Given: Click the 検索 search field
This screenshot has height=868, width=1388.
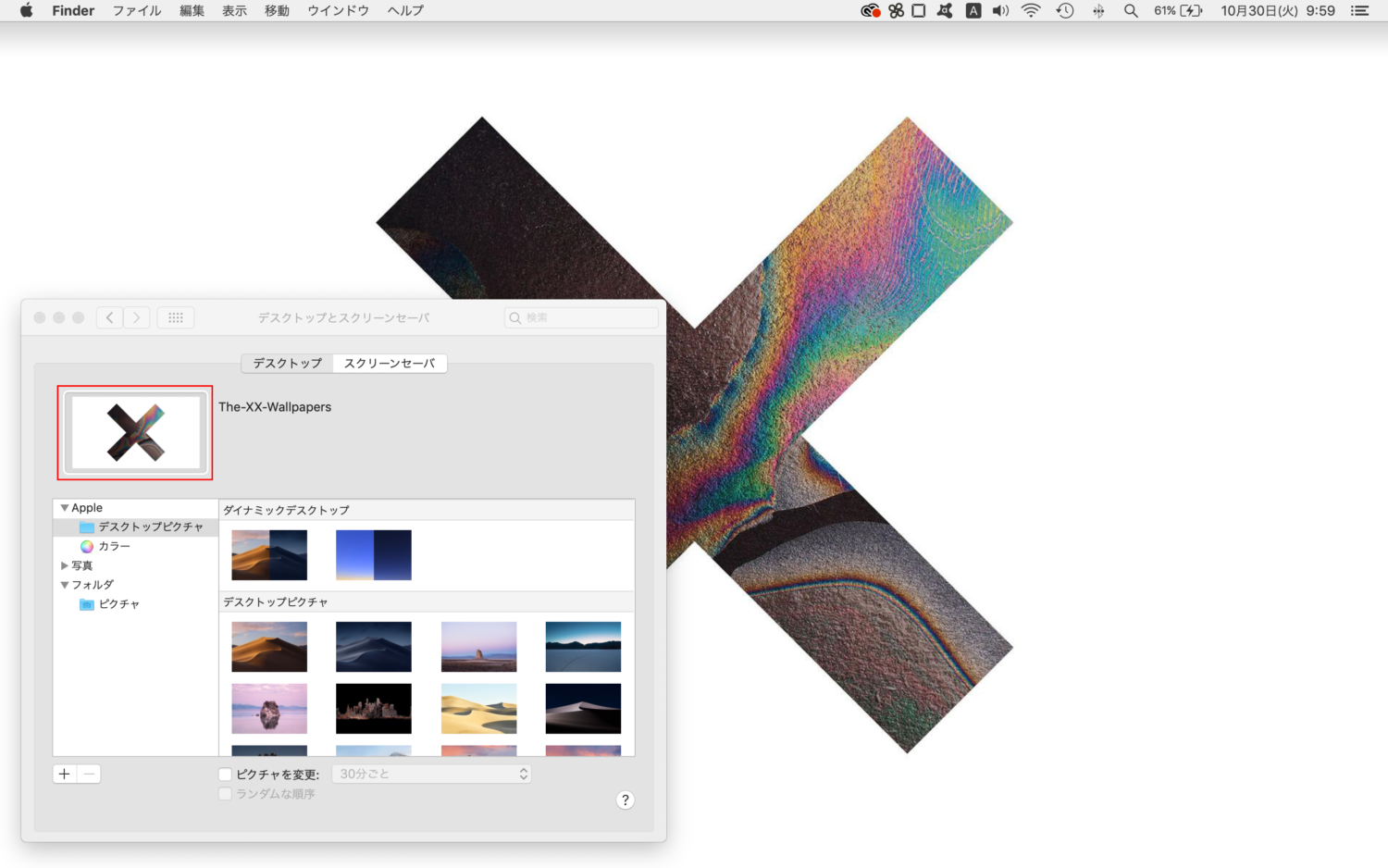Looking at the screenshot, I should 581,317.
